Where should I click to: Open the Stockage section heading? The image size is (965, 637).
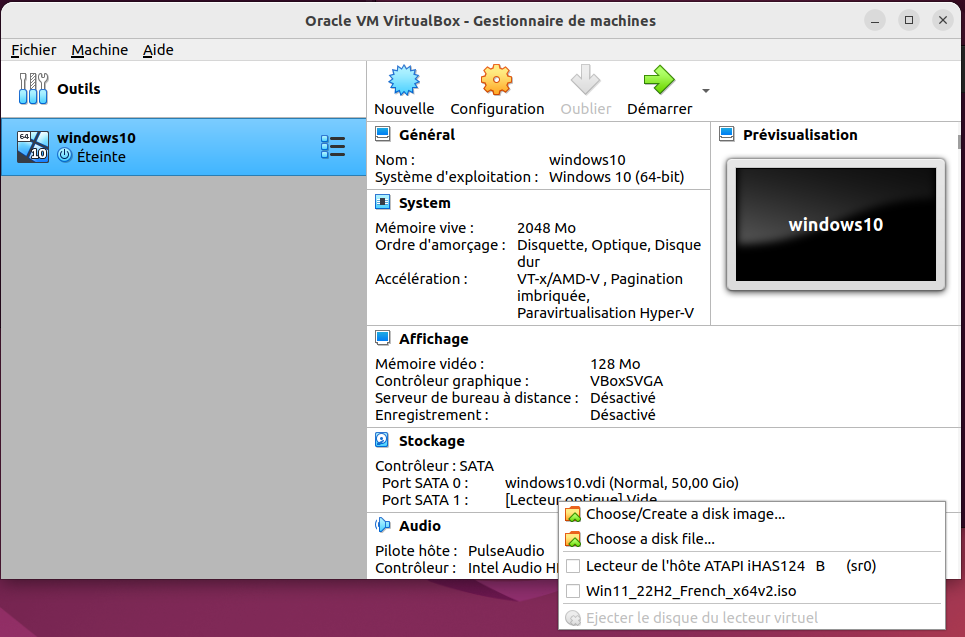[431, 441]
